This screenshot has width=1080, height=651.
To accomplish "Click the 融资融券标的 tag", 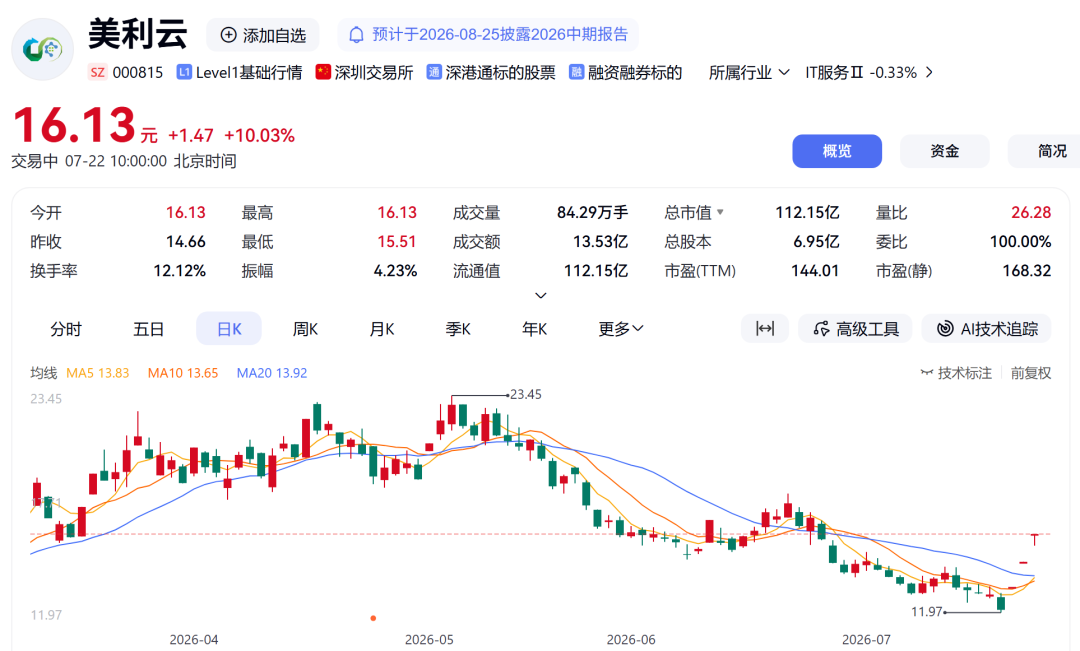I will [625, 72].
